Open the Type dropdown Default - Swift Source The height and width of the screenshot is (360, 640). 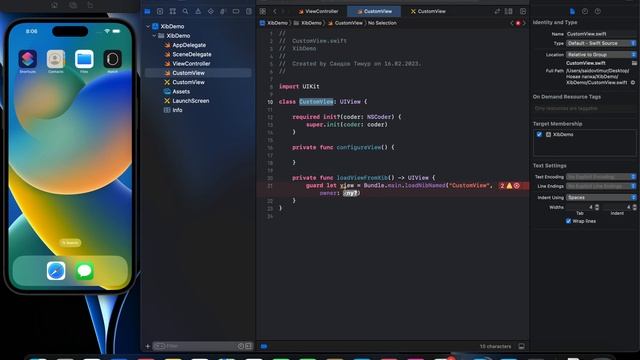coord(601,43)
